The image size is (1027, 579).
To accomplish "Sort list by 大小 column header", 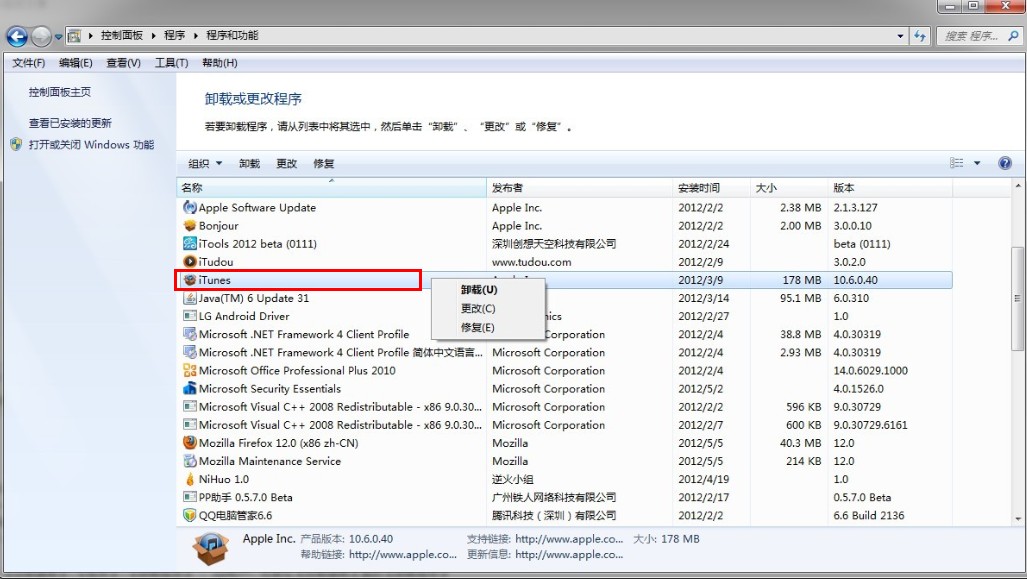I will point(788,188).
